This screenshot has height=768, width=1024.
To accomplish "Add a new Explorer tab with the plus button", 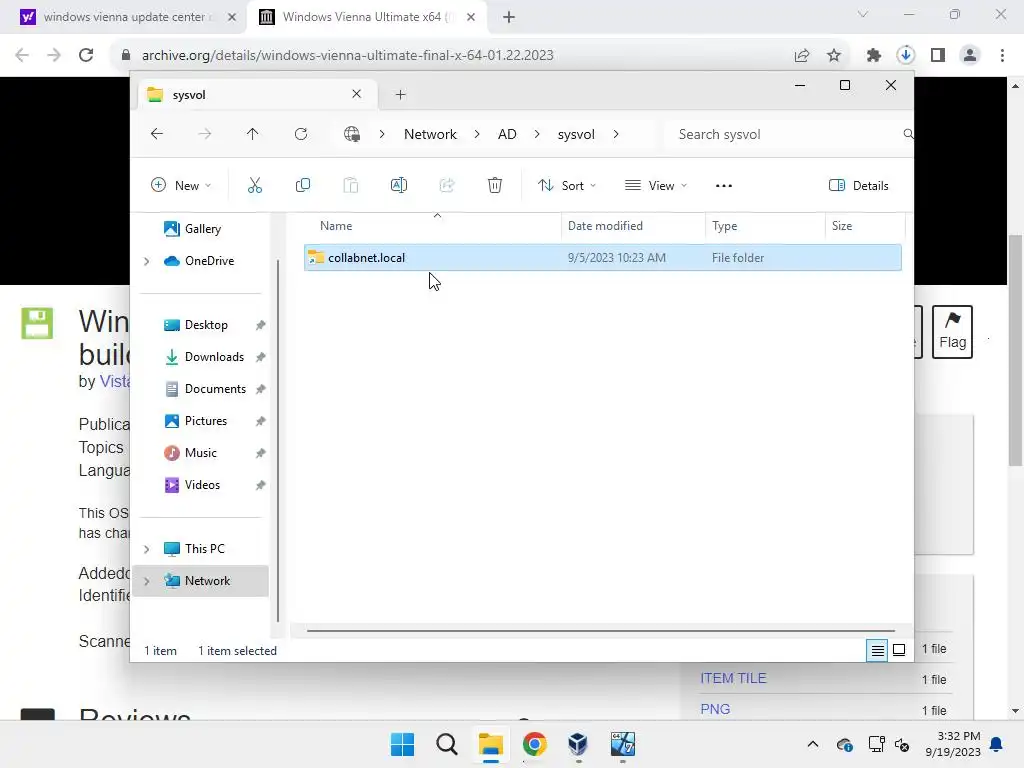I will pos(400,95).
